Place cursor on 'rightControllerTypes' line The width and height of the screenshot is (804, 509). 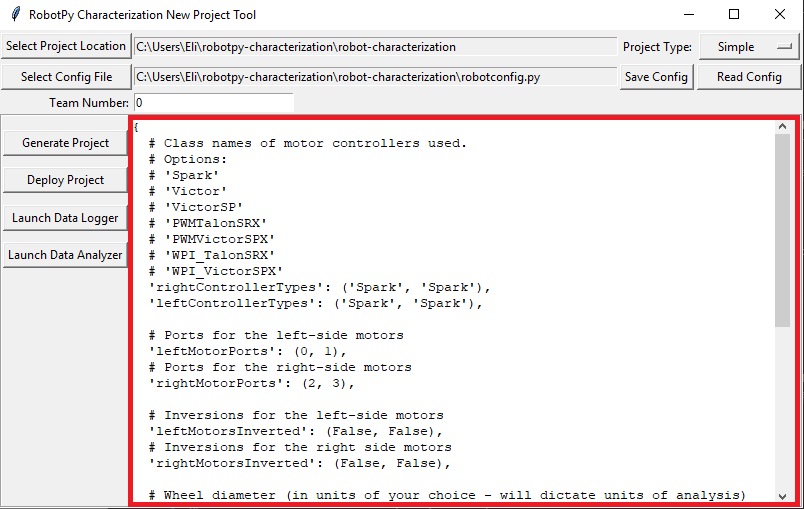coord(319,287)
